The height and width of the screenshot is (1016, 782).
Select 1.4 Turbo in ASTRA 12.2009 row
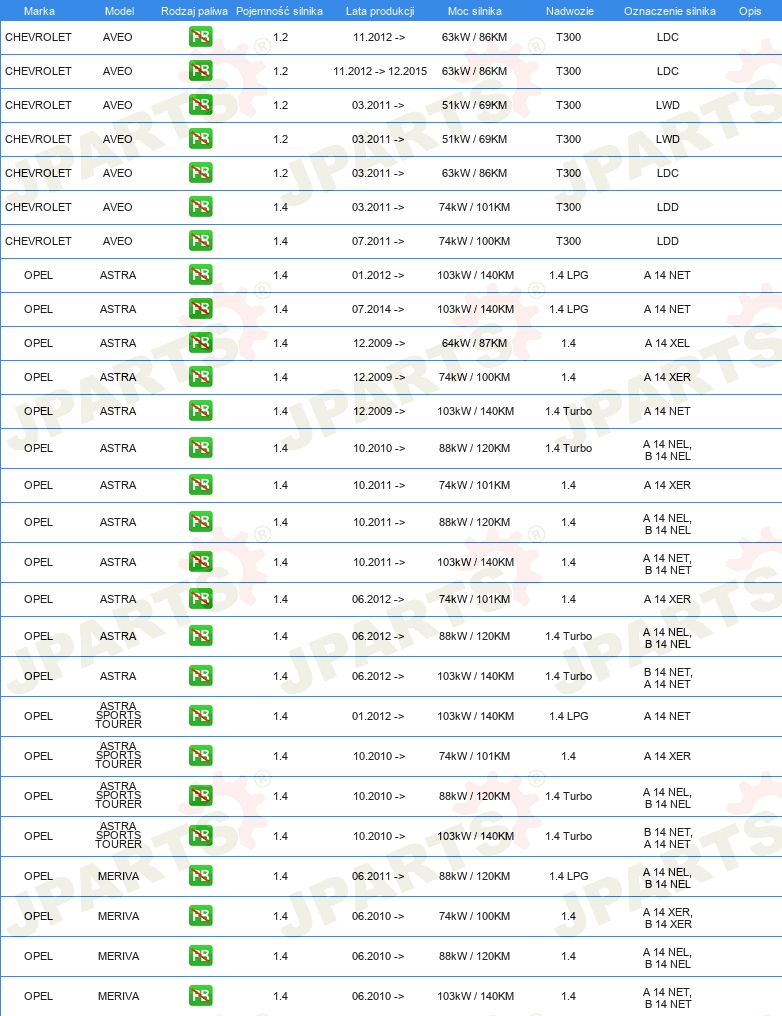pos(569,411)
